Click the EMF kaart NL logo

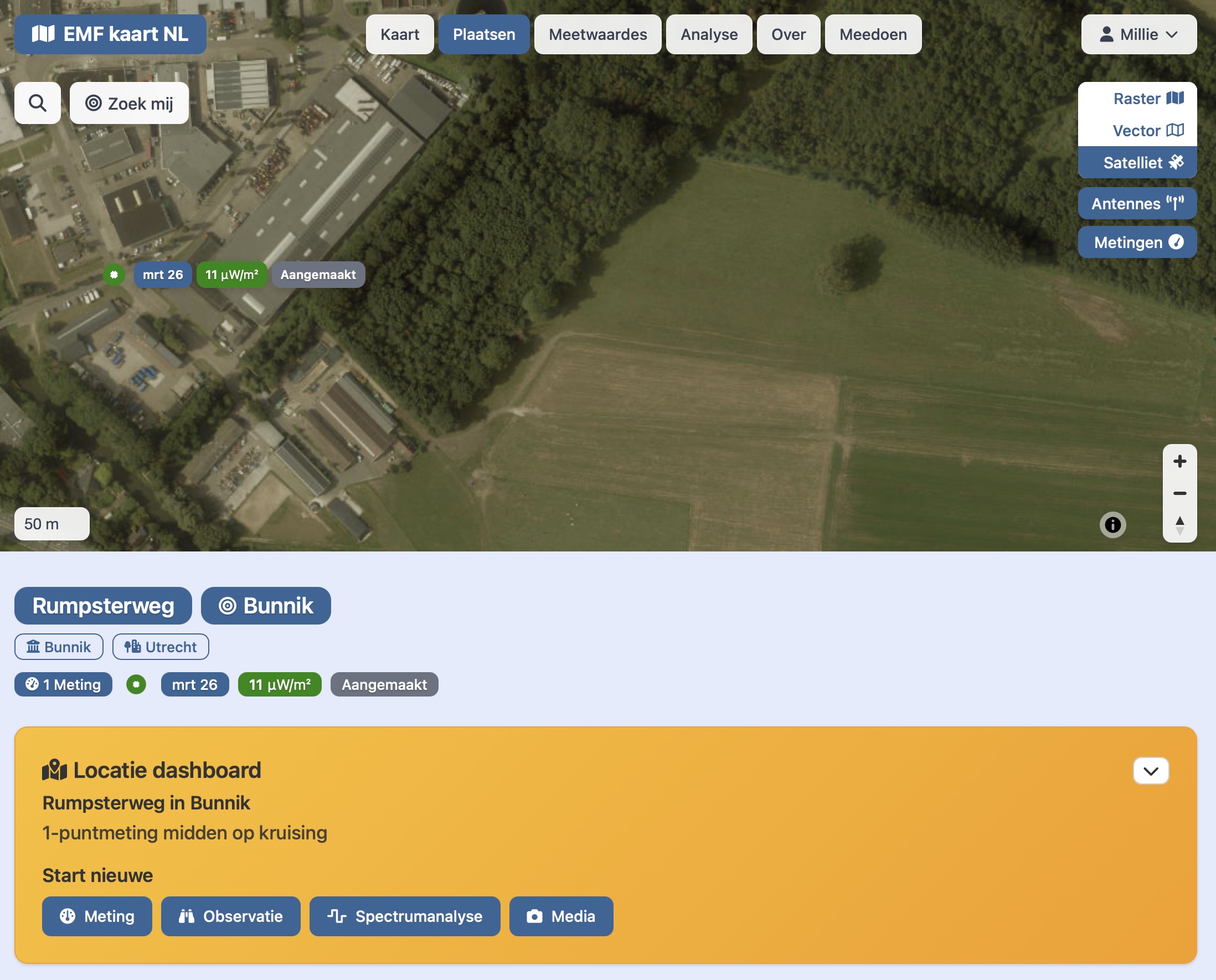point(110,34)
